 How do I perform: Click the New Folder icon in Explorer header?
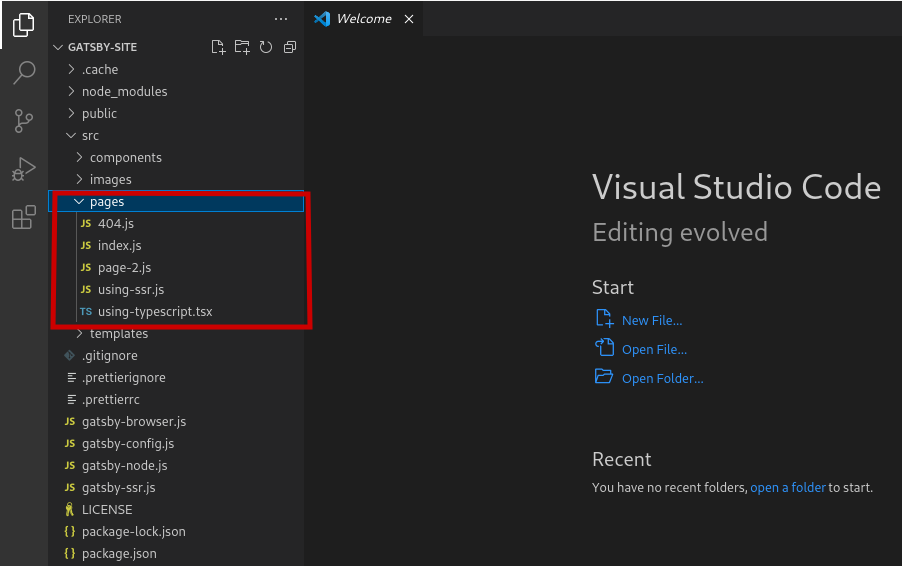(242, 47)
